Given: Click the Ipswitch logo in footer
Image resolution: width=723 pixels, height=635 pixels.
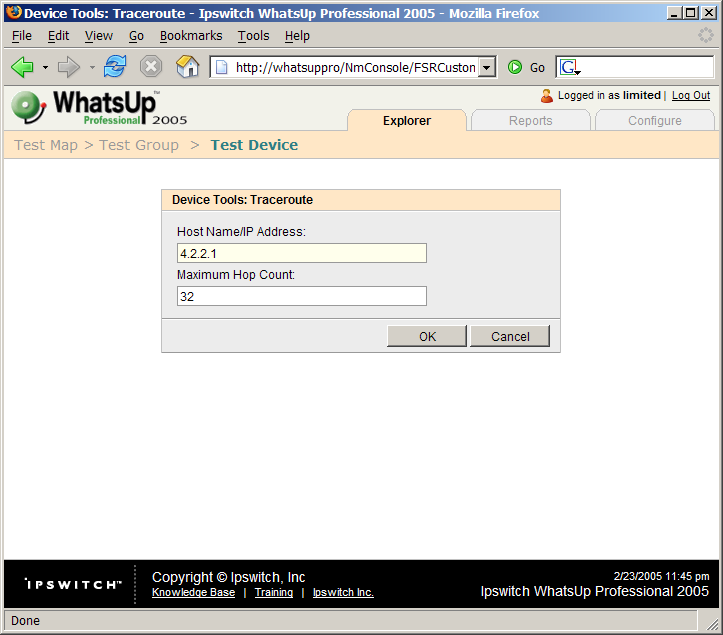Looking at the screenshot, I should point(72,583).
